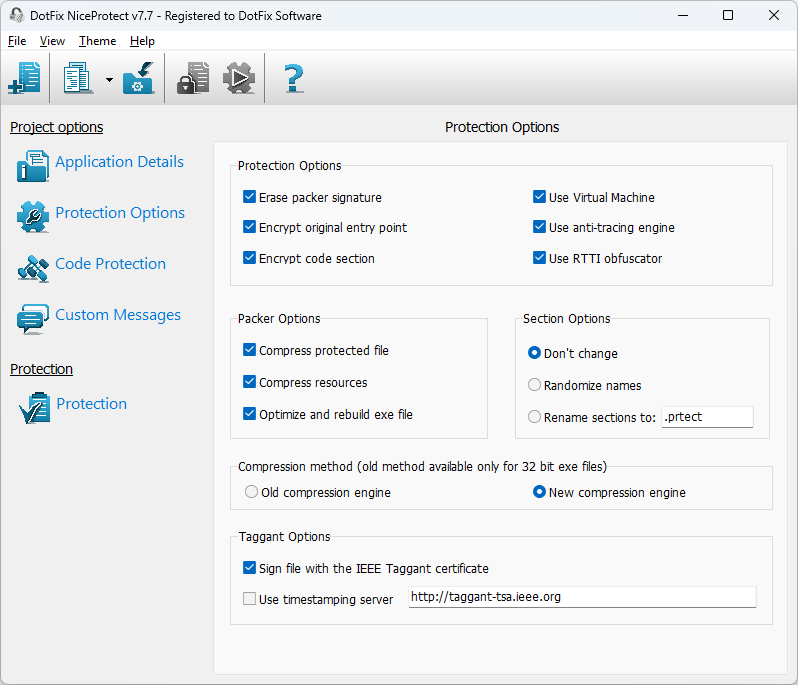Click the Run gear-play toolbar icon
Image resolution: width=798 pixels, height=685 pixels.
click(x=239, y=78)
